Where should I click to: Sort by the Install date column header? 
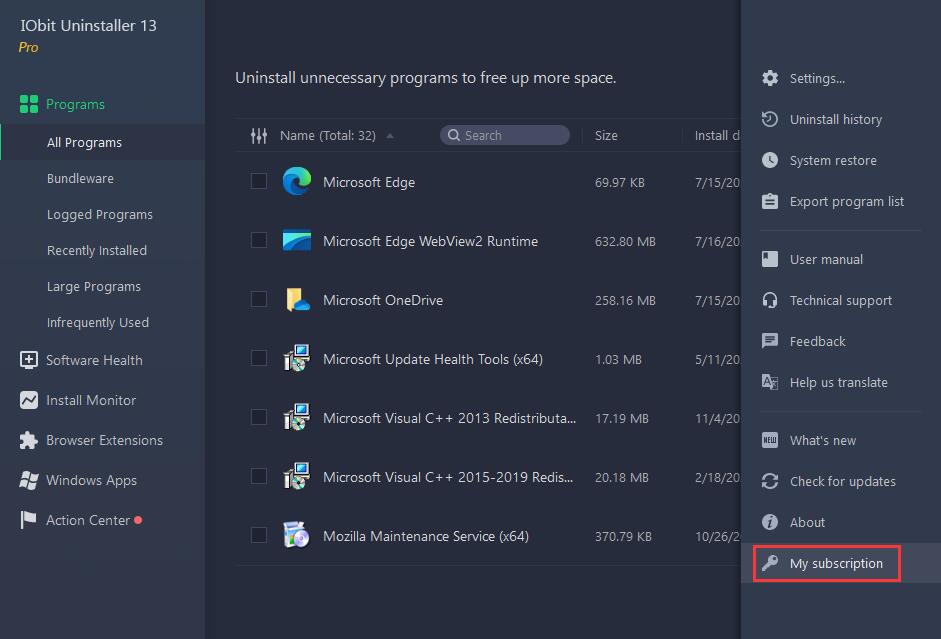click(717, 136)
